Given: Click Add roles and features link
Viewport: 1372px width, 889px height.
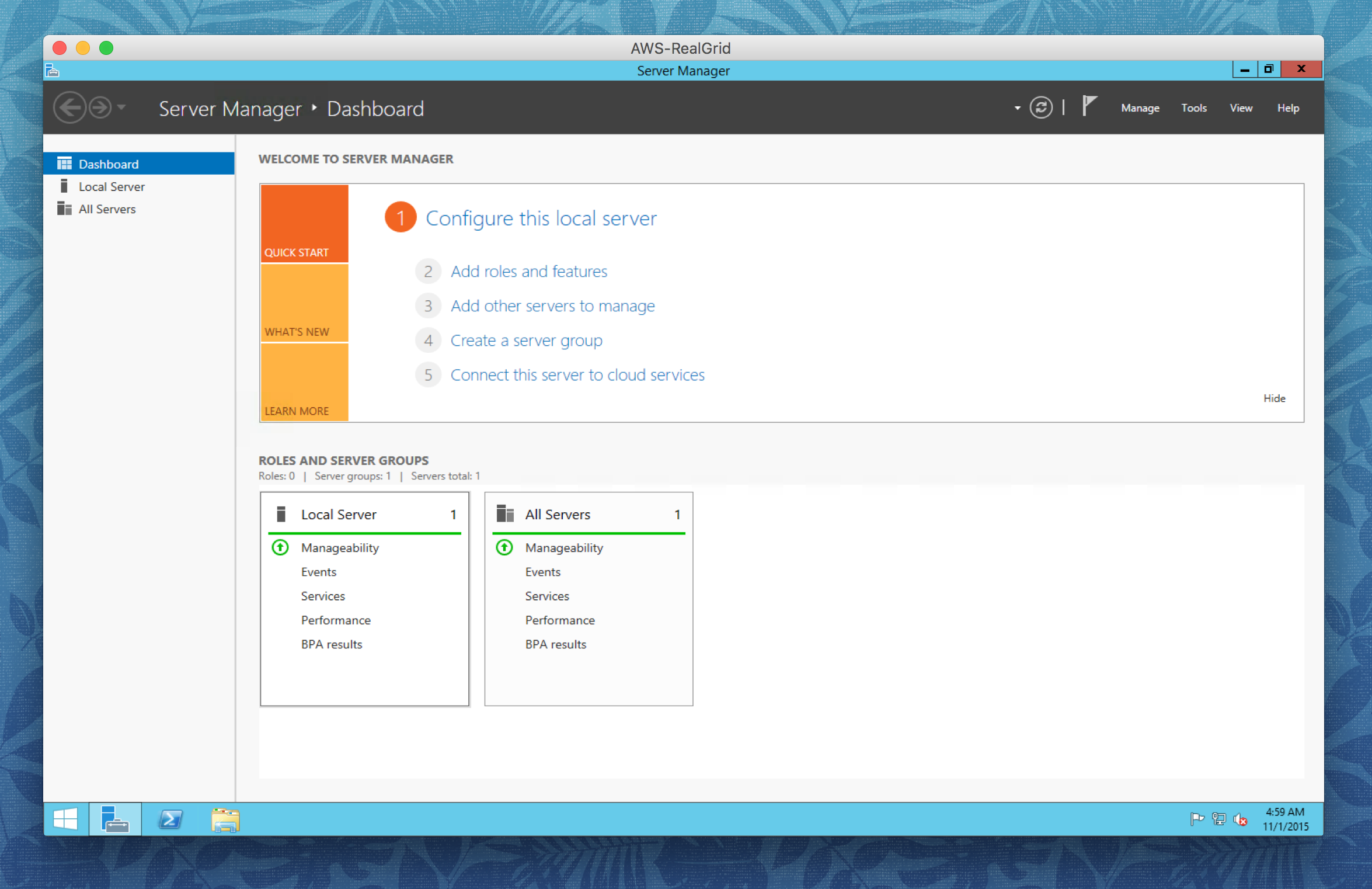Looking at the screenshot, I should coord(528,272).
